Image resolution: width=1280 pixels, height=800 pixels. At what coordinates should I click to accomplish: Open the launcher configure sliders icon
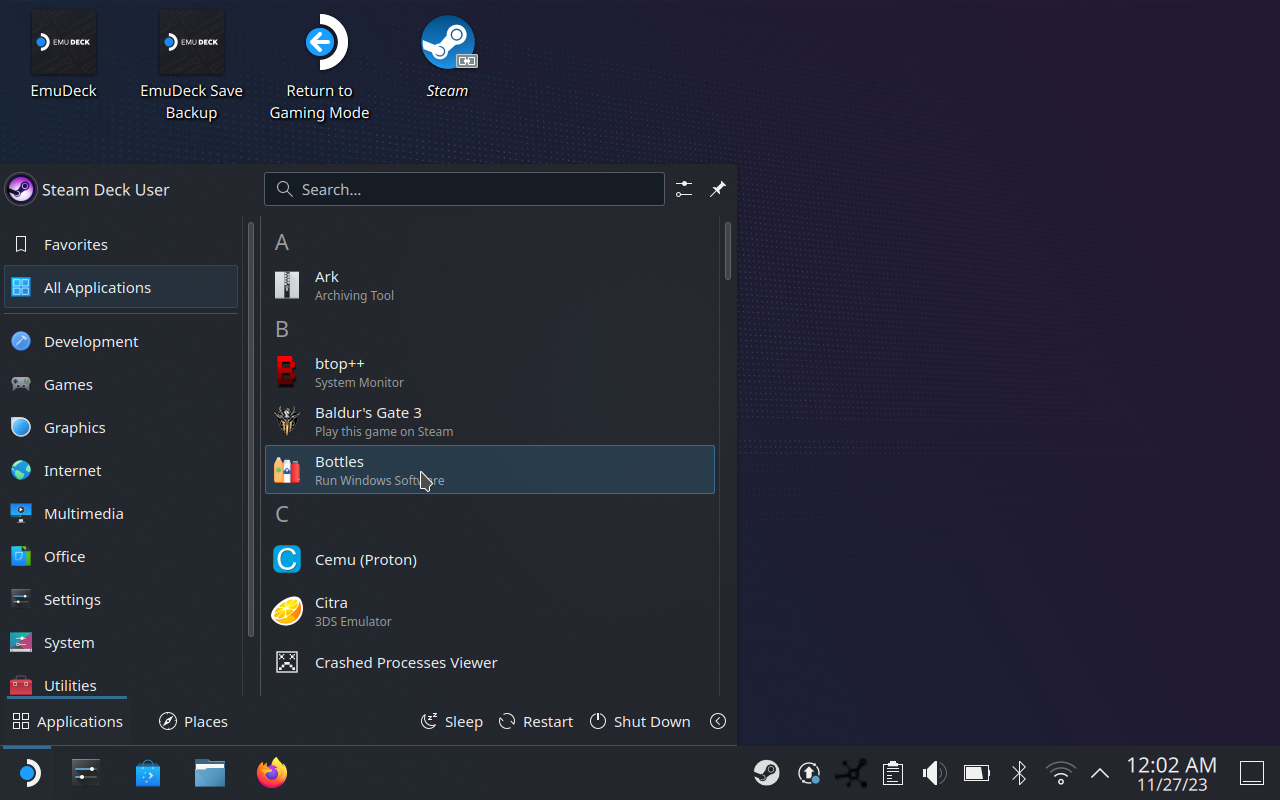(684, 189)
